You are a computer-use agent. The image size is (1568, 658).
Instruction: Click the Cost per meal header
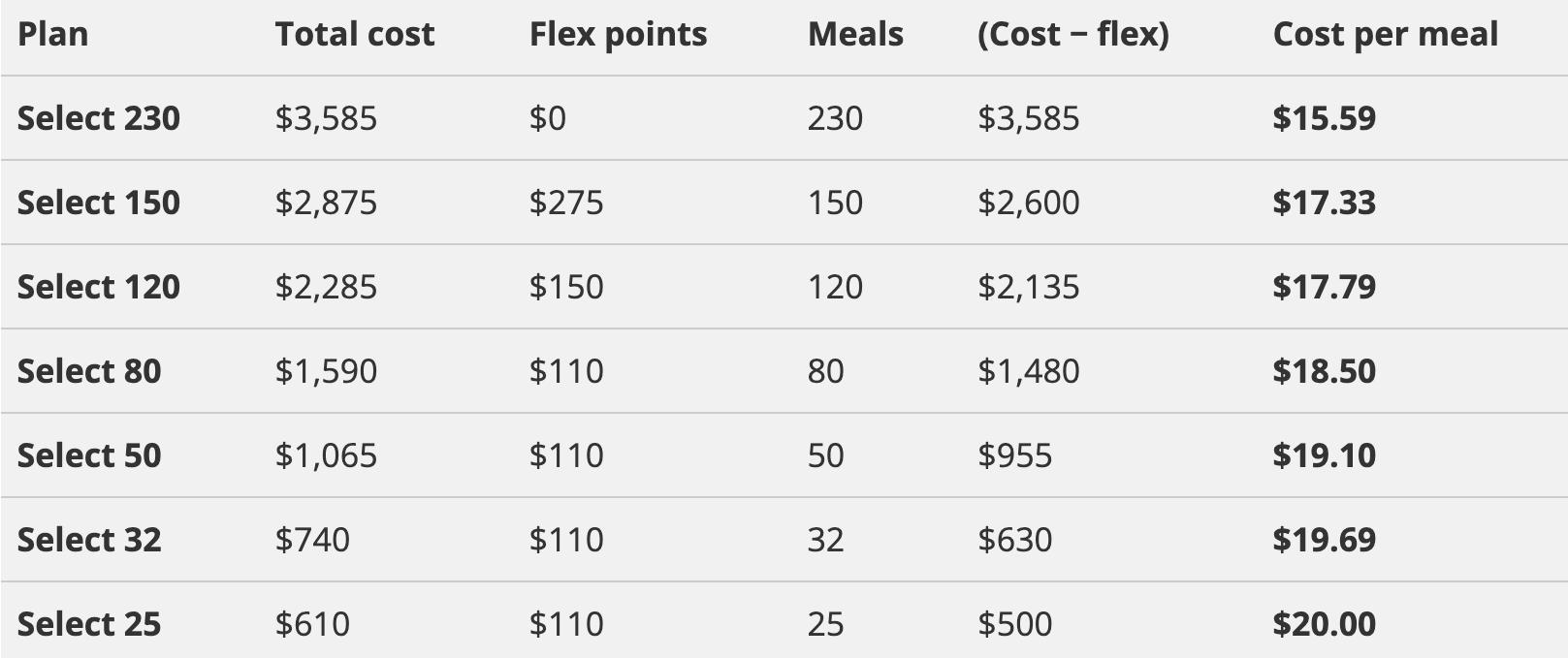point(1385,35)
